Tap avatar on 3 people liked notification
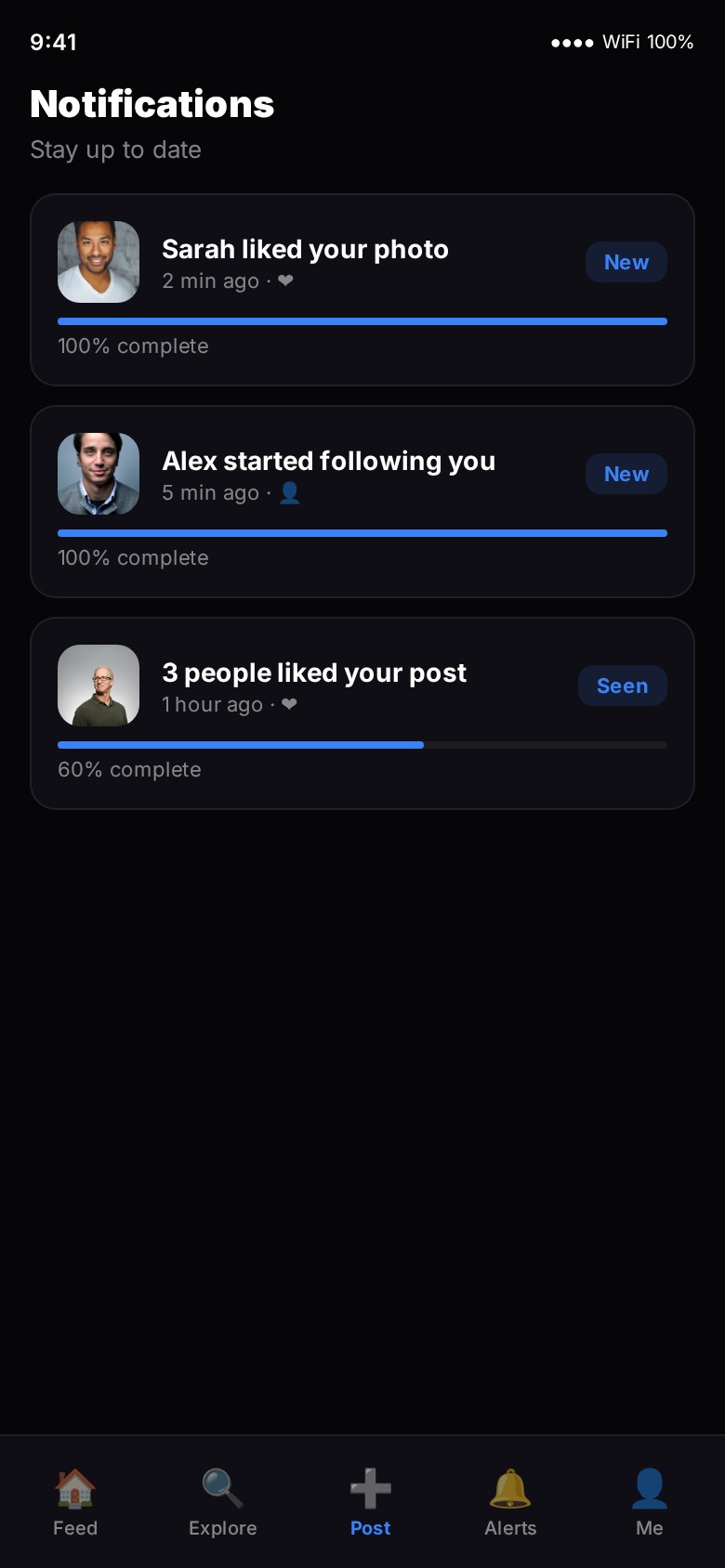The image size is (725, 1568). point(99,686)
